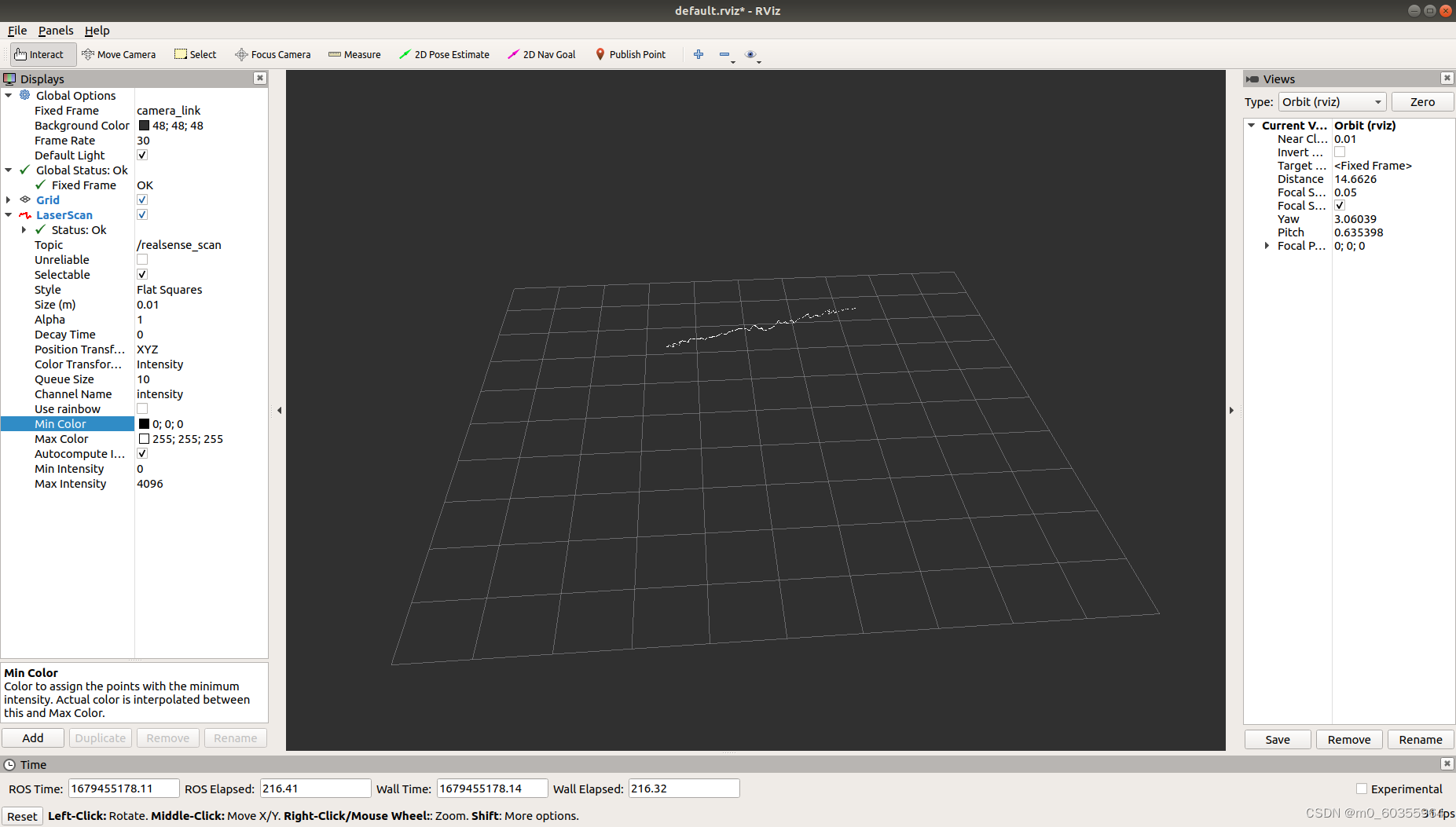Screen dimensions: 1456x827
Task: Click the Reset button
Action: click(x=22, y=816)
